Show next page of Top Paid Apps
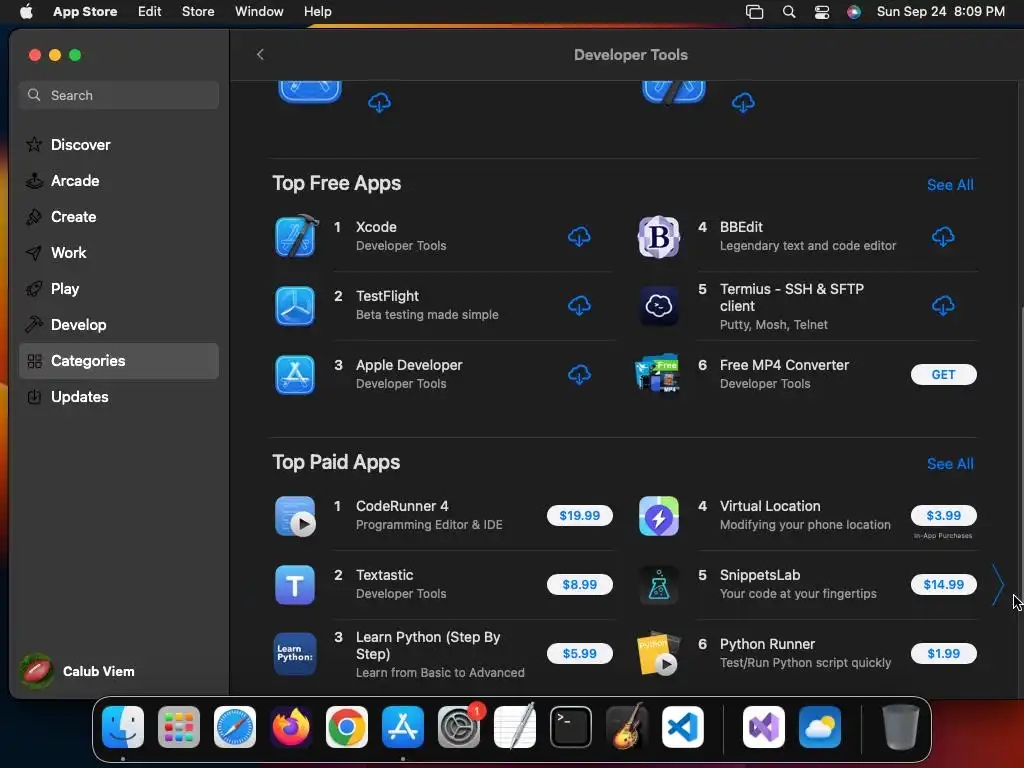Screen dimensions: 1024x768 click(x=998, y=585)
